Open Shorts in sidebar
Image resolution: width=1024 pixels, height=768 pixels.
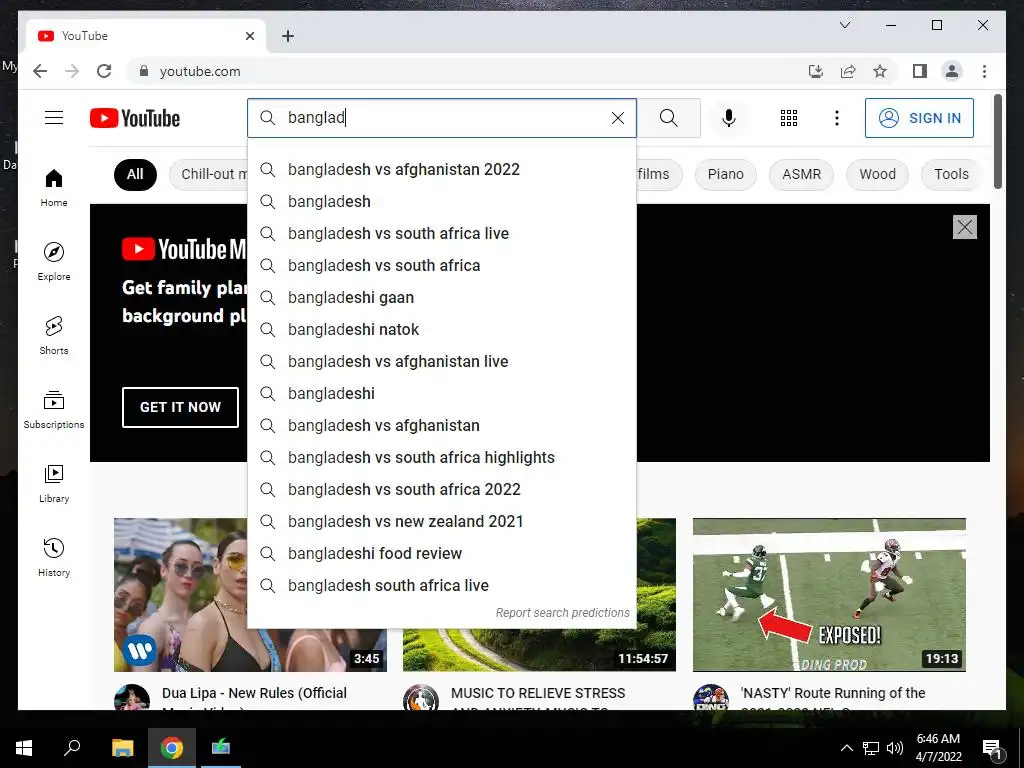54,335
